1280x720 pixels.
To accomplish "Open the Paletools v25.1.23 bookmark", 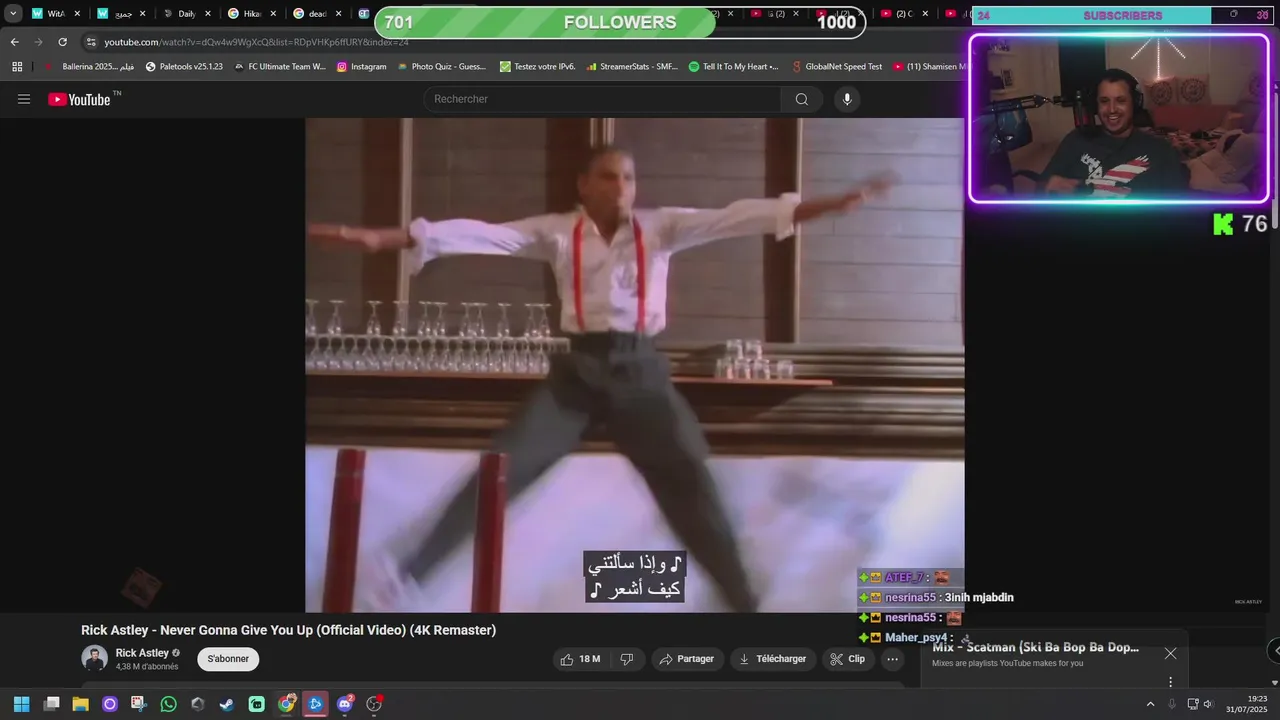I will click(x=184, y=67).
